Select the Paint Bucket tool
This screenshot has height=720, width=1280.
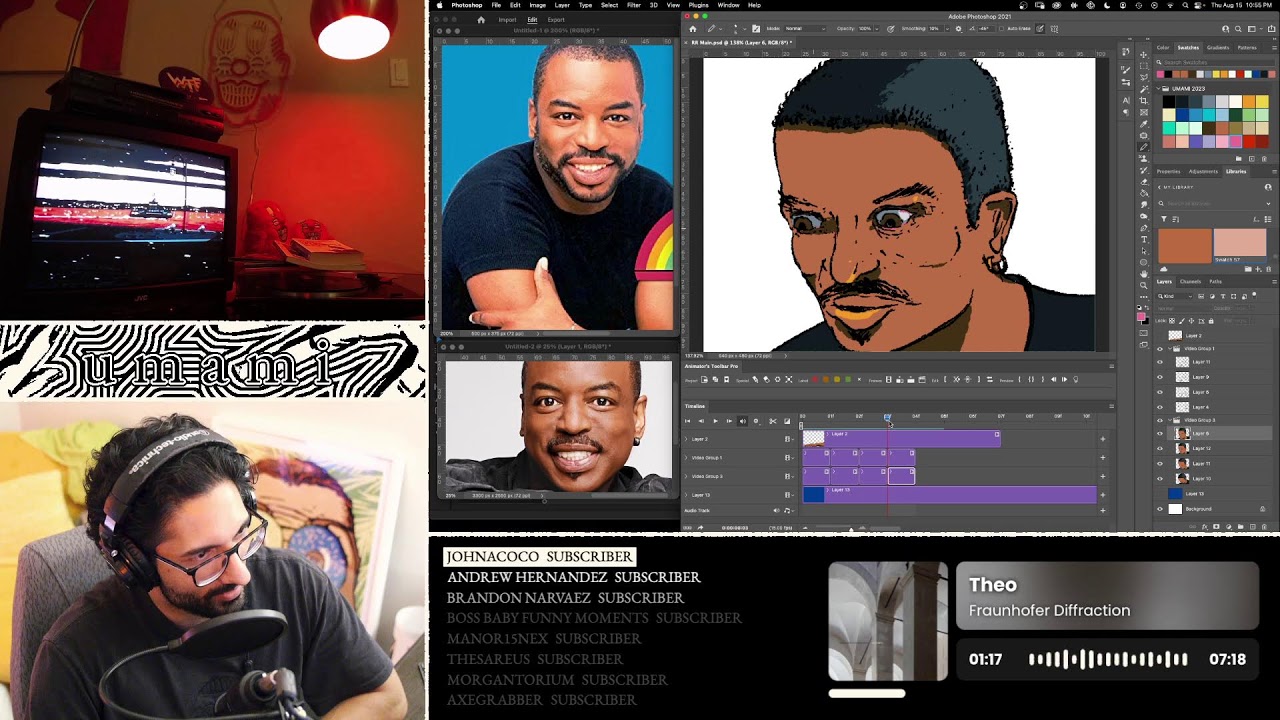coord(1144,193)
